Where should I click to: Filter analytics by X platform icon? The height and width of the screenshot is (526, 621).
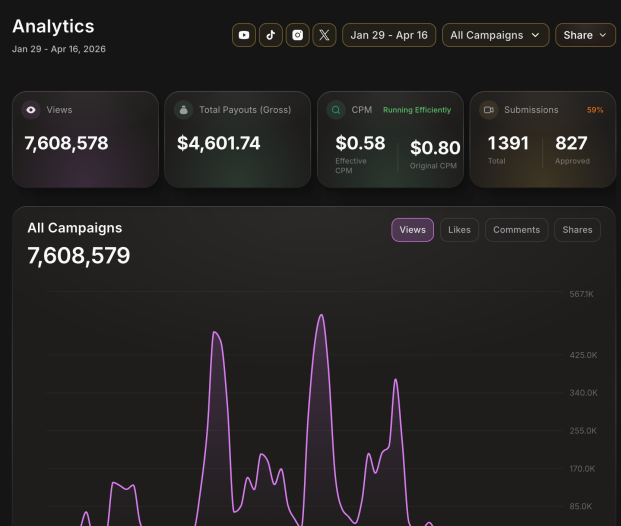tap(324, 35)
